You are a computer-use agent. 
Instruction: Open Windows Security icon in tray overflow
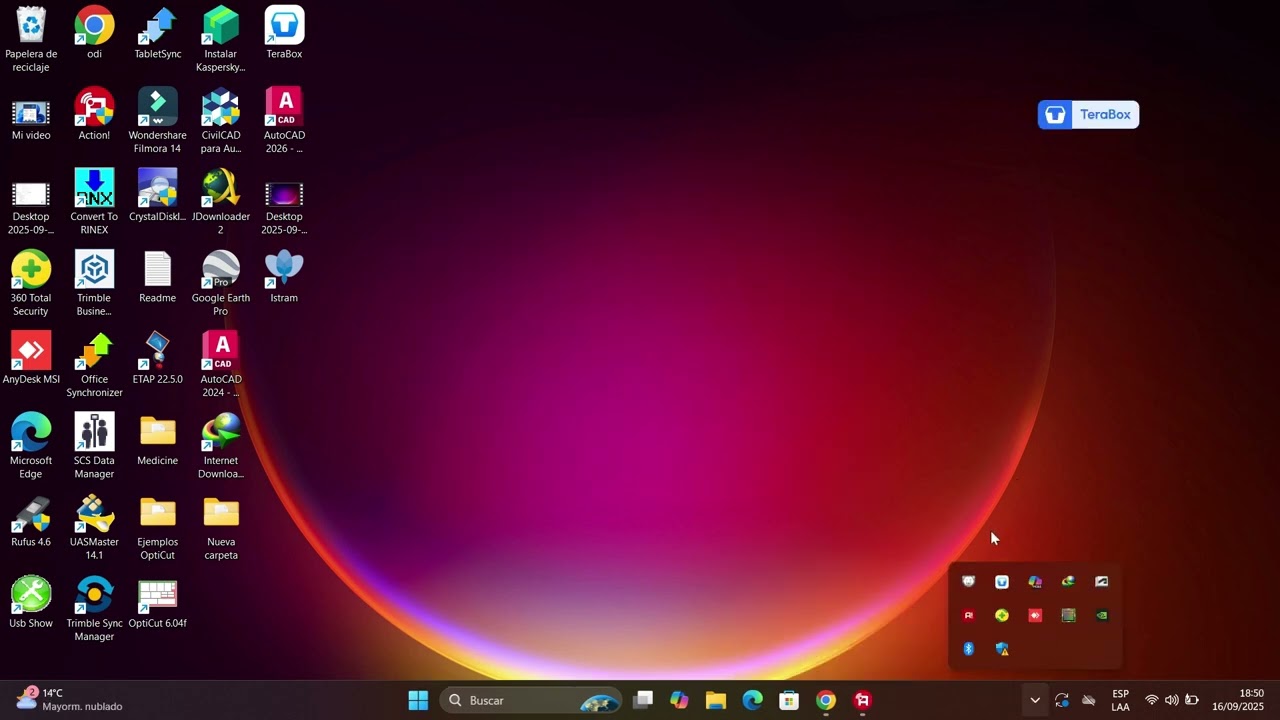coord(1002,649)
